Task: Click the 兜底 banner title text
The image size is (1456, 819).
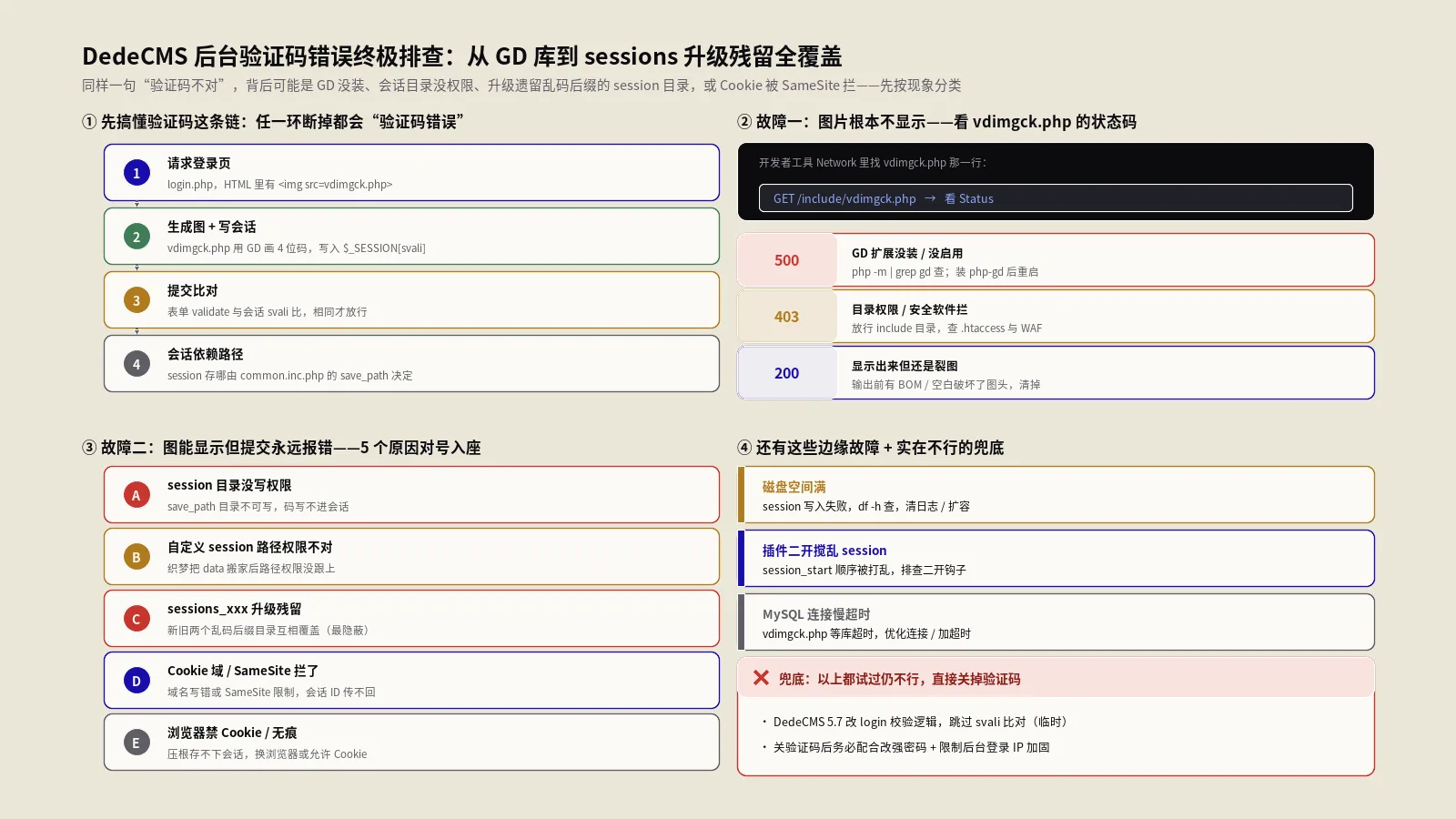Action: point(899,679)
